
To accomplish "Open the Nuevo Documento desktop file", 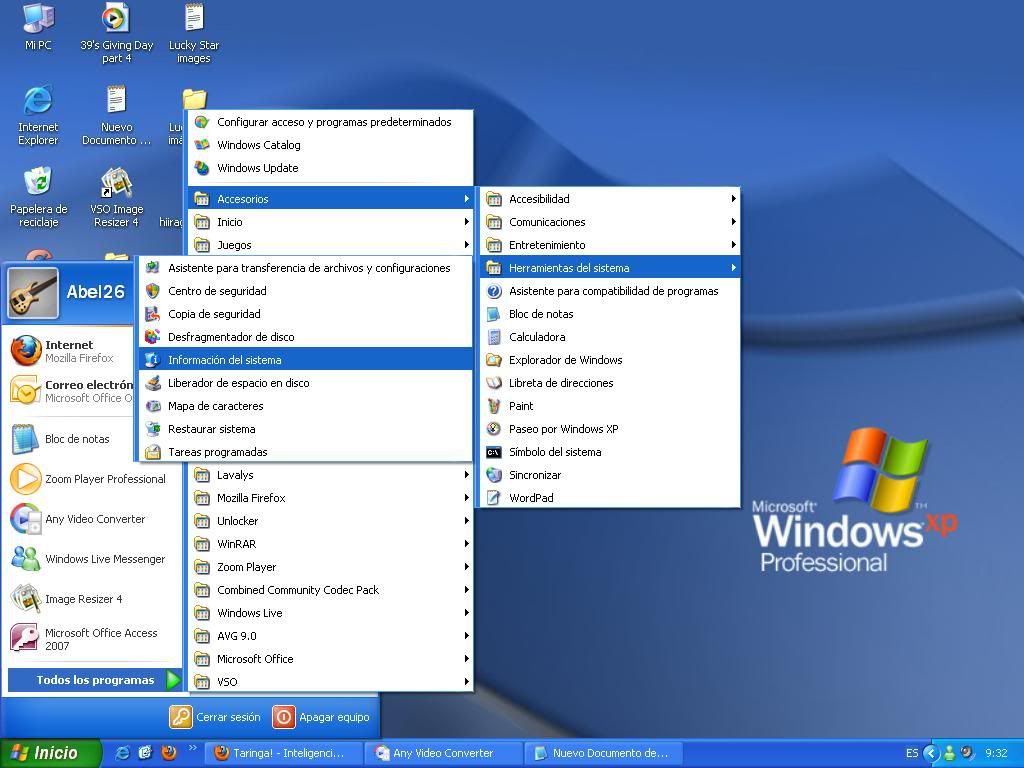I will (116, 114).
